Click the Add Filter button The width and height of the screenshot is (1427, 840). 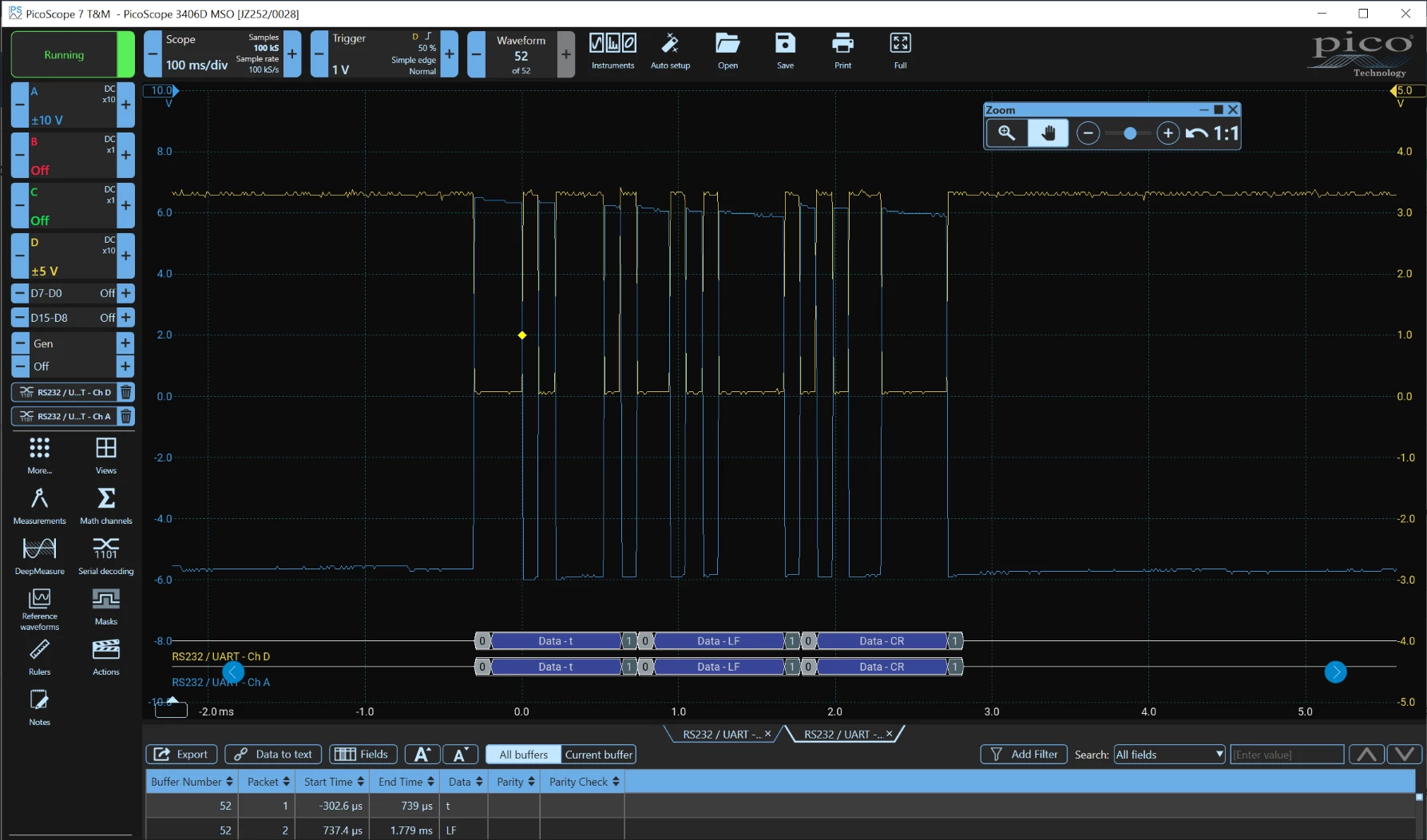click(x=1024, y=755)
